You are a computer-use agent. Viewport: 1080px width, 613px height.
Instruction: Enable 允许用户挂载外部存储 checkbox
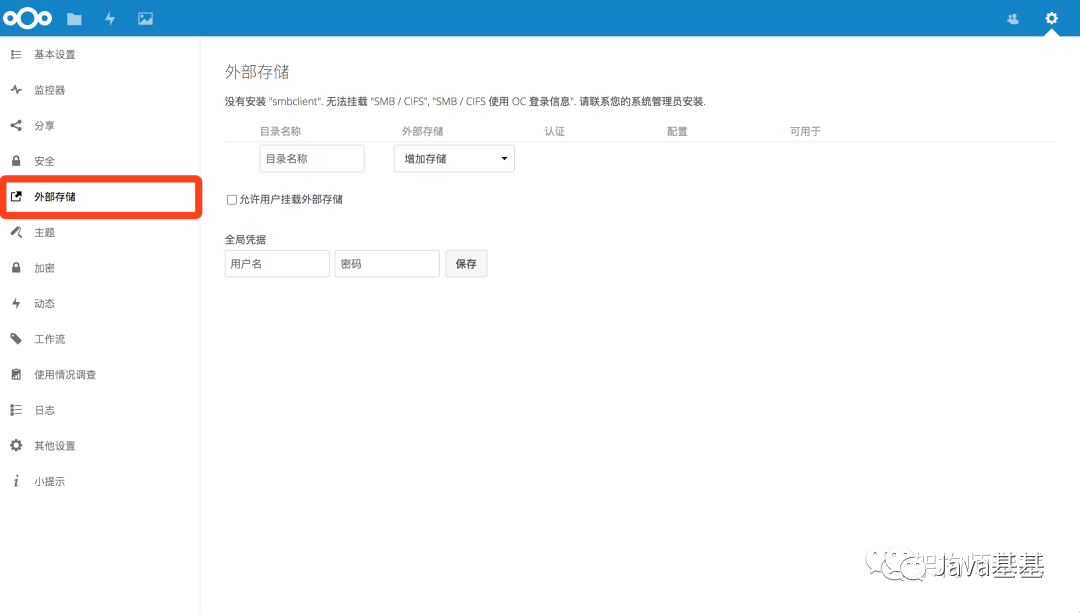232,200
